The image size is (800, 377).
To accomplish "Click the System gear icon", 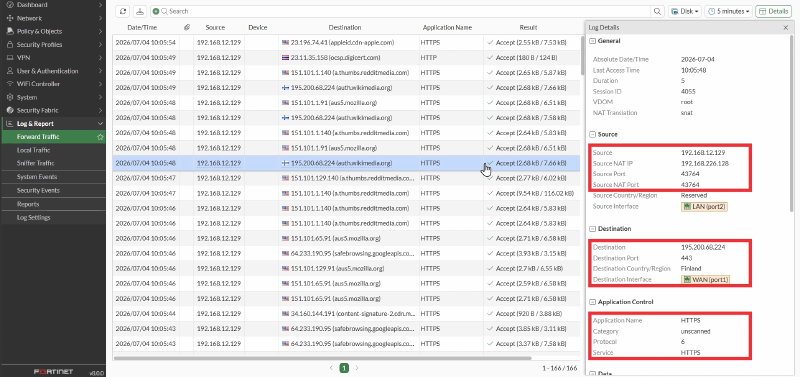I will (x=10, y=97).
